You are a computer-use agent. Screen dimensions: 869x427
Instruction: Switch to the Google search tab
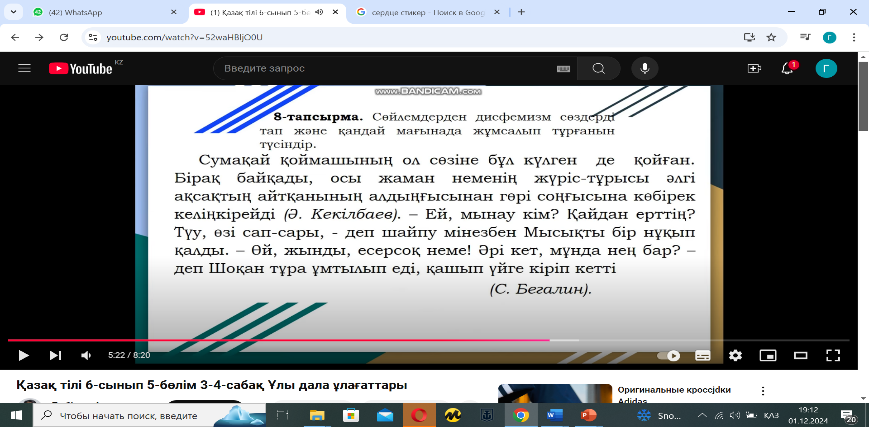(x=426, y=12)
